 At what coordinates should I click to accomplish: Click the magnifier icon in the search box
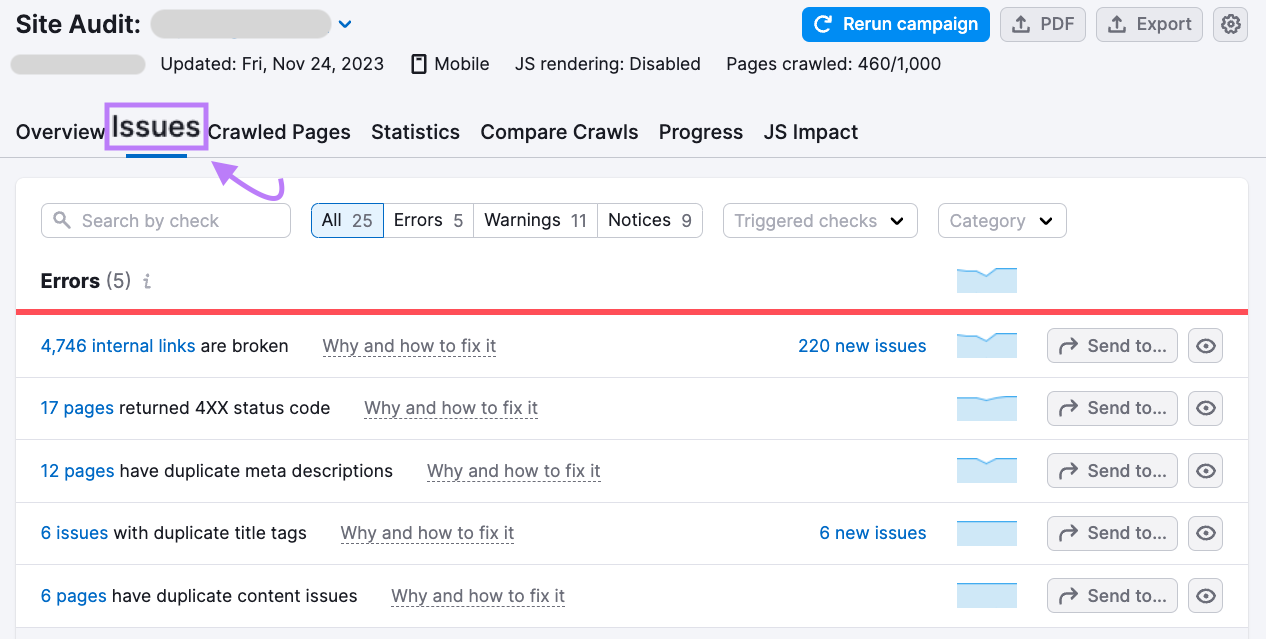pyautogui.click(x=62, y=220)
